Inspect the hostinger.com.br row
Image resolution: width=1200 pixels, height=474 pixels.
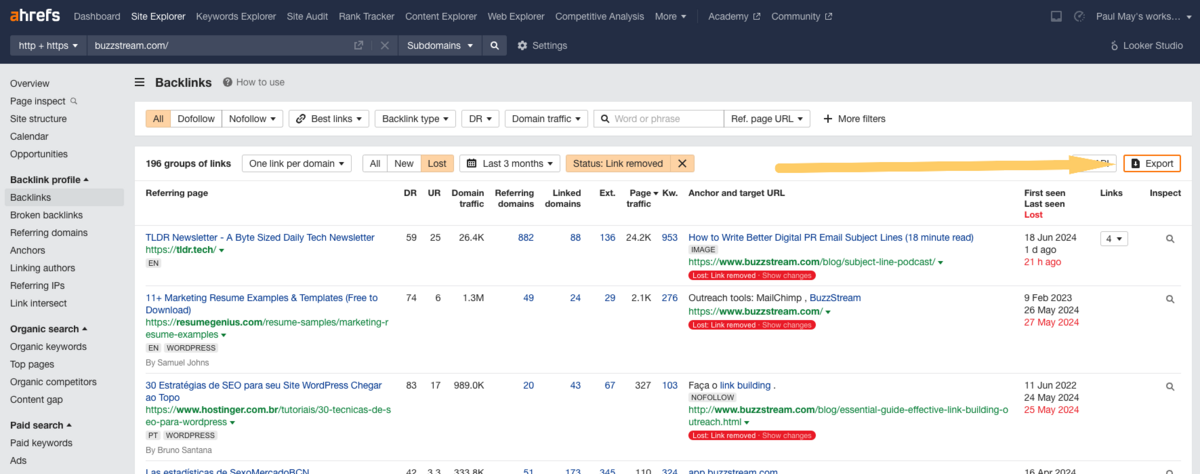(1170, 386)
